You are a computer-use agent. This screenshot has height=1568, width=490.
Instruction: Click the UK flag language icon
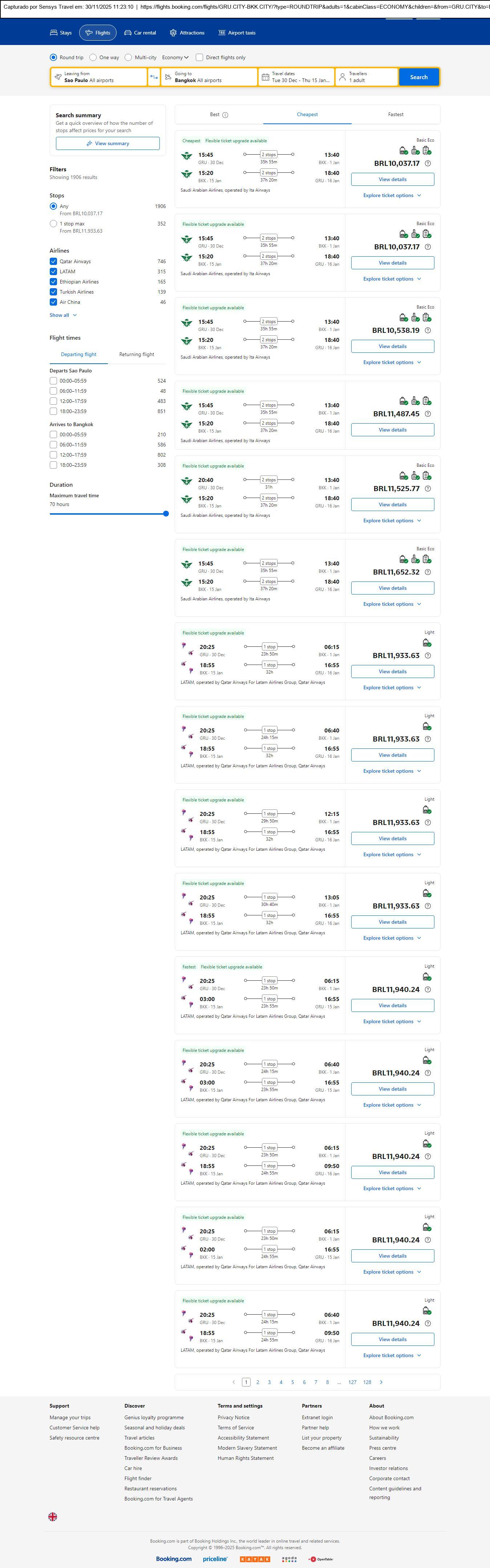[53, 1517]
